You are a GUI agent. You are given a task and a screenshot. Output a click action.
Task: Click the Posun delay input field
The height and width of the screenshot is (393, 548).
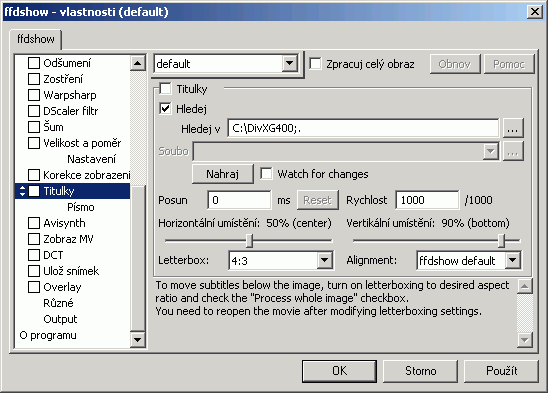[239, 200]
